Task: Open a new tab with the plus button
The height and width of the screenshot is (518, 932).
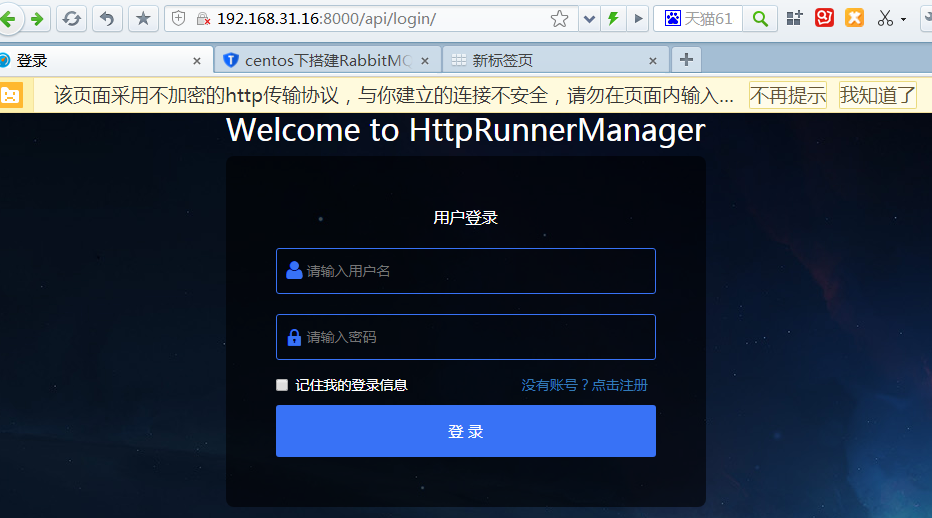Action: tap(687, 60)
